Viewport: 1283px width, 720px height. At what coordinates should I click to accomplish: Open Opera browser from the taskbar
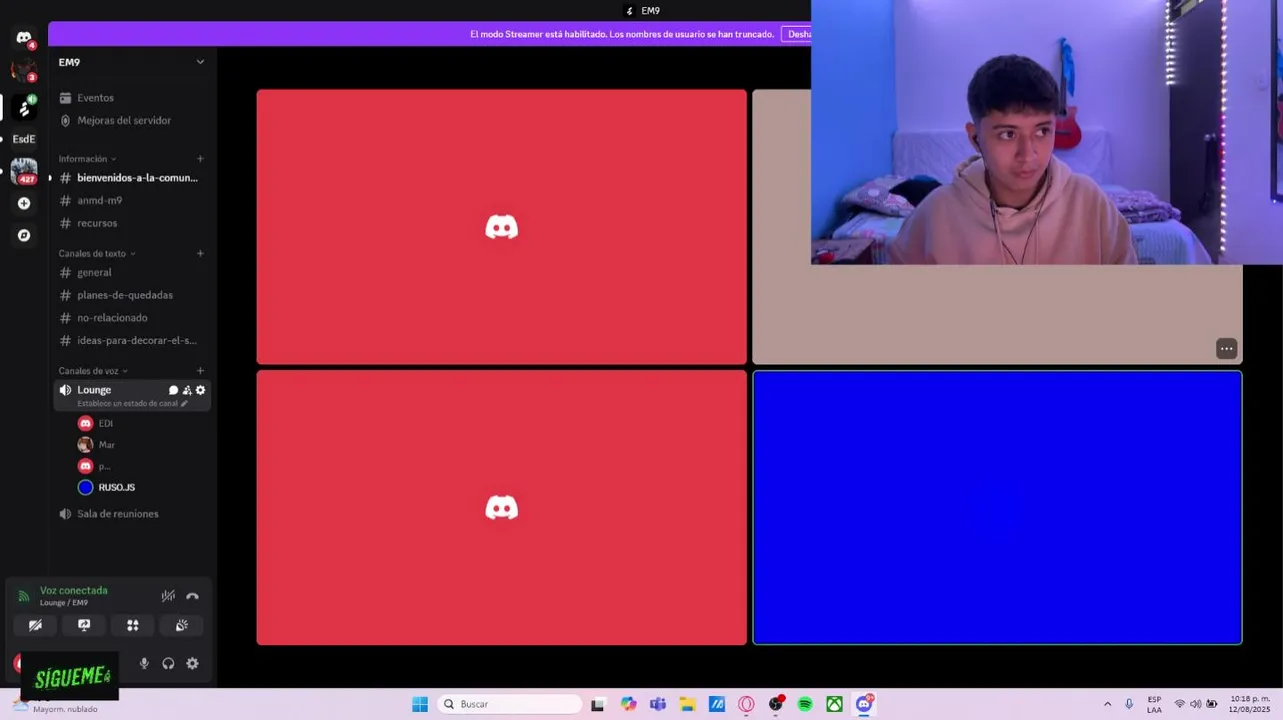point(746,704)
